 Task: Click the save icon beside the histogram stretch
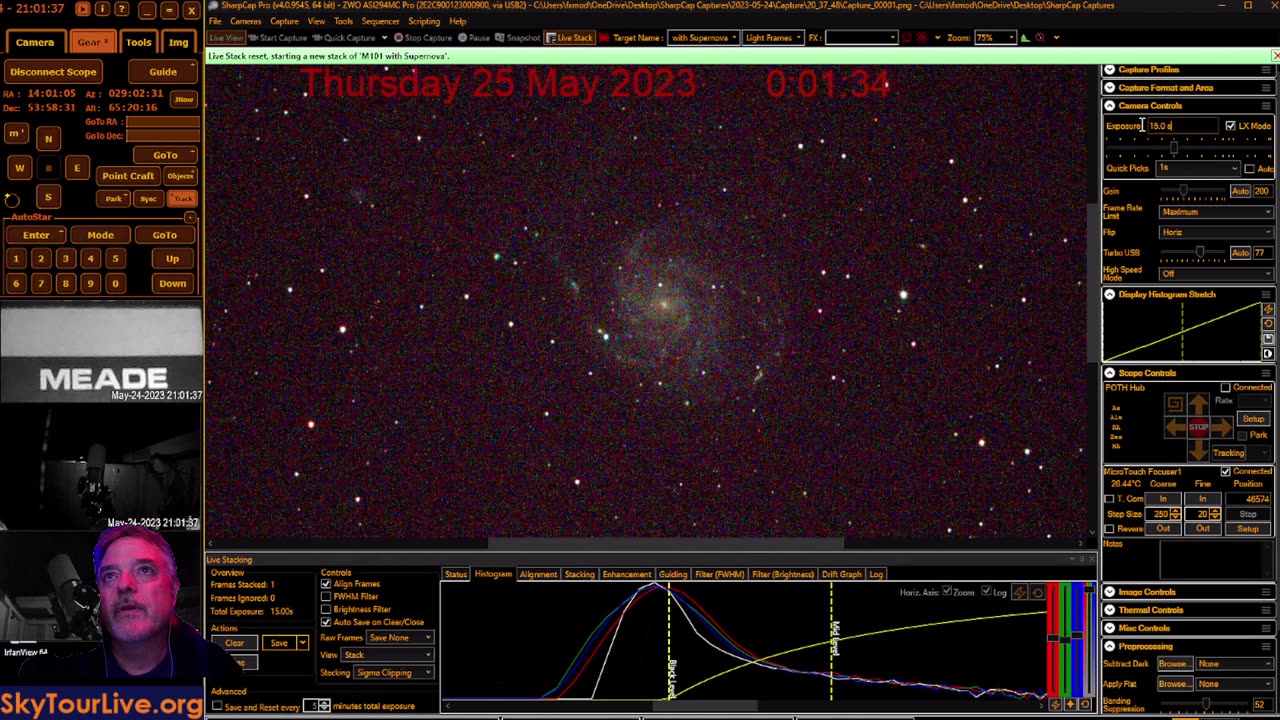pyautogui.click(x=1268, y=338)
